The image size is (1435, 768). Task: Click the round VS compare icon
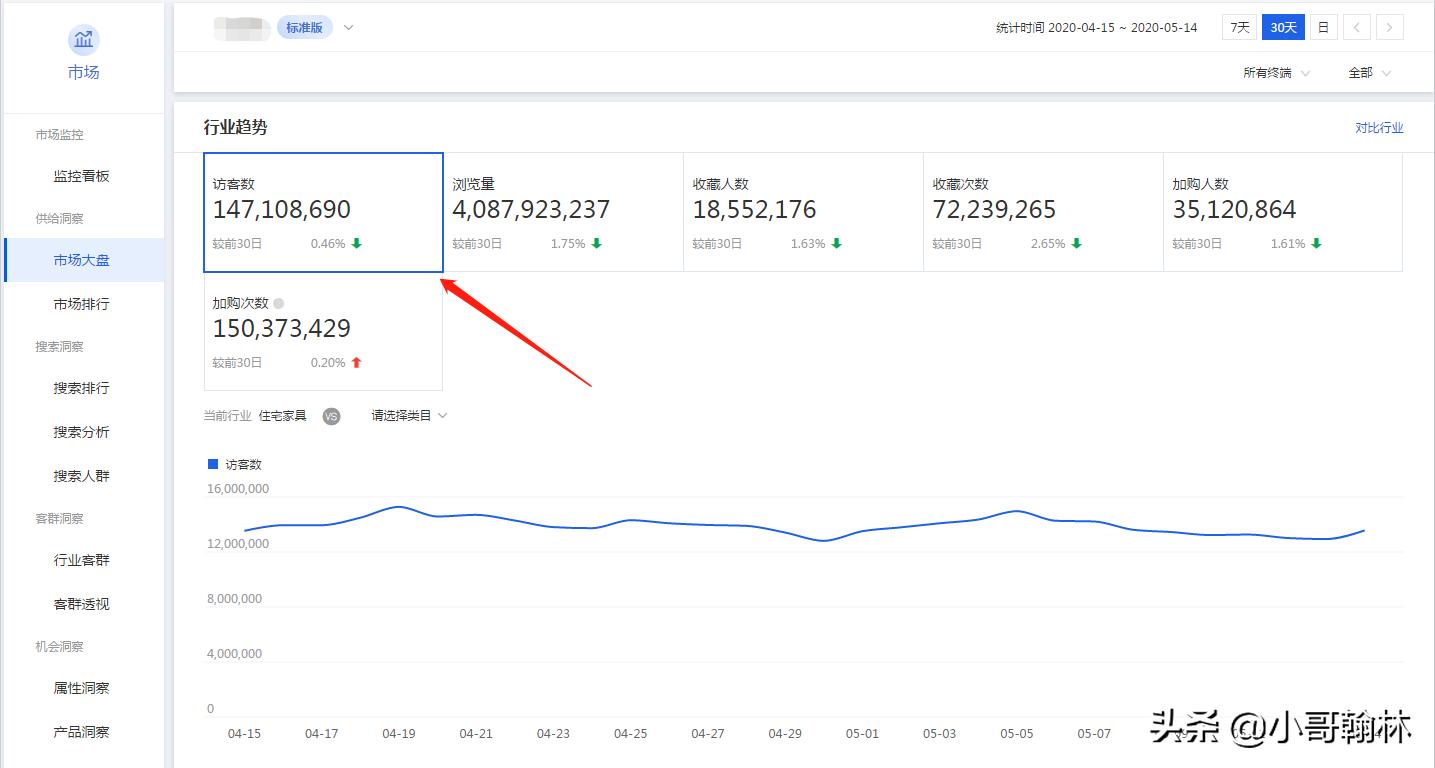click(331, 416)
